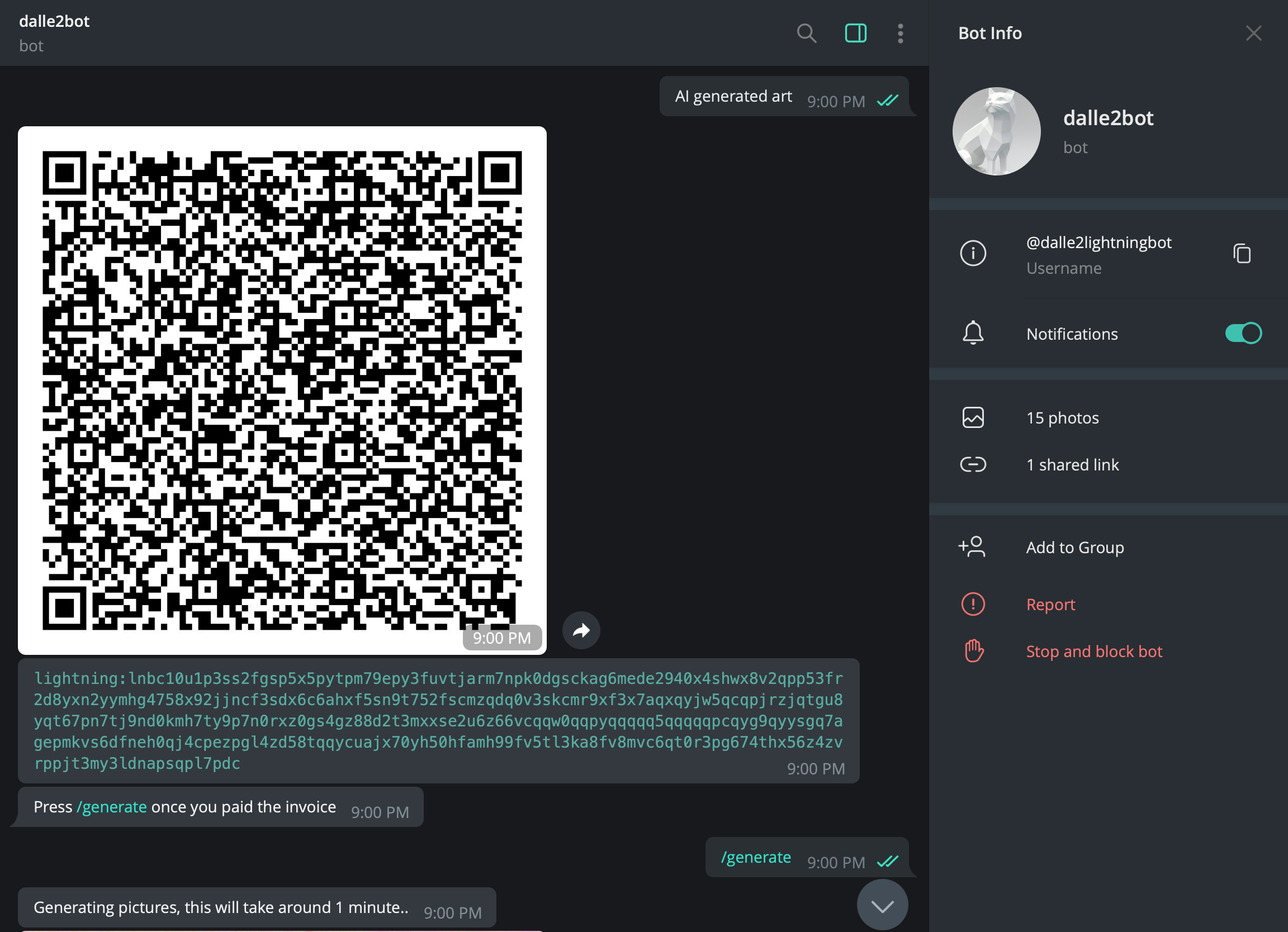This screenshot has height=932, width=1288.
Task: Toggle the side panel icon in header
Action: 855,34
